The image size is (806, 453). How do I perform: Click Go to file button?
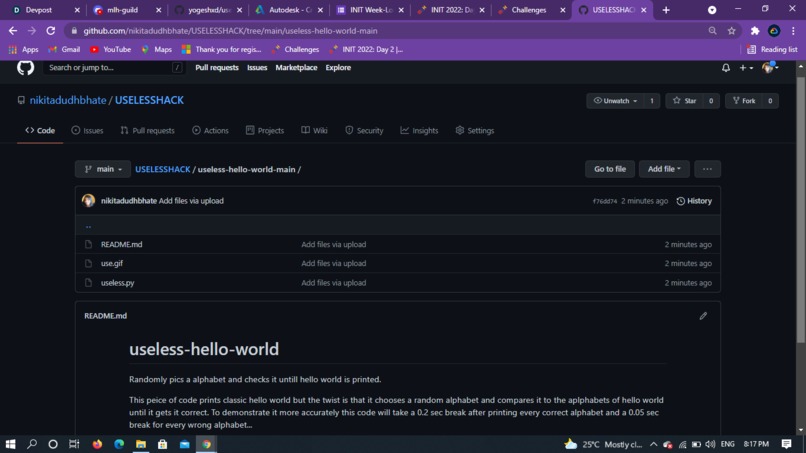(610, 169)
